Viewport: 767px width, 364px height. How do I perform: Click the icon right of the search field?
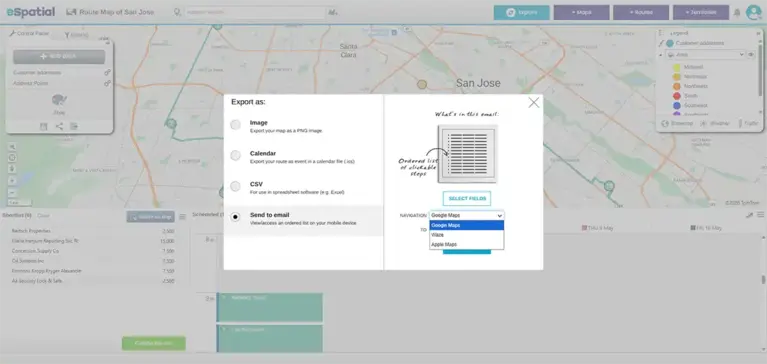click(x=333, y=12)
